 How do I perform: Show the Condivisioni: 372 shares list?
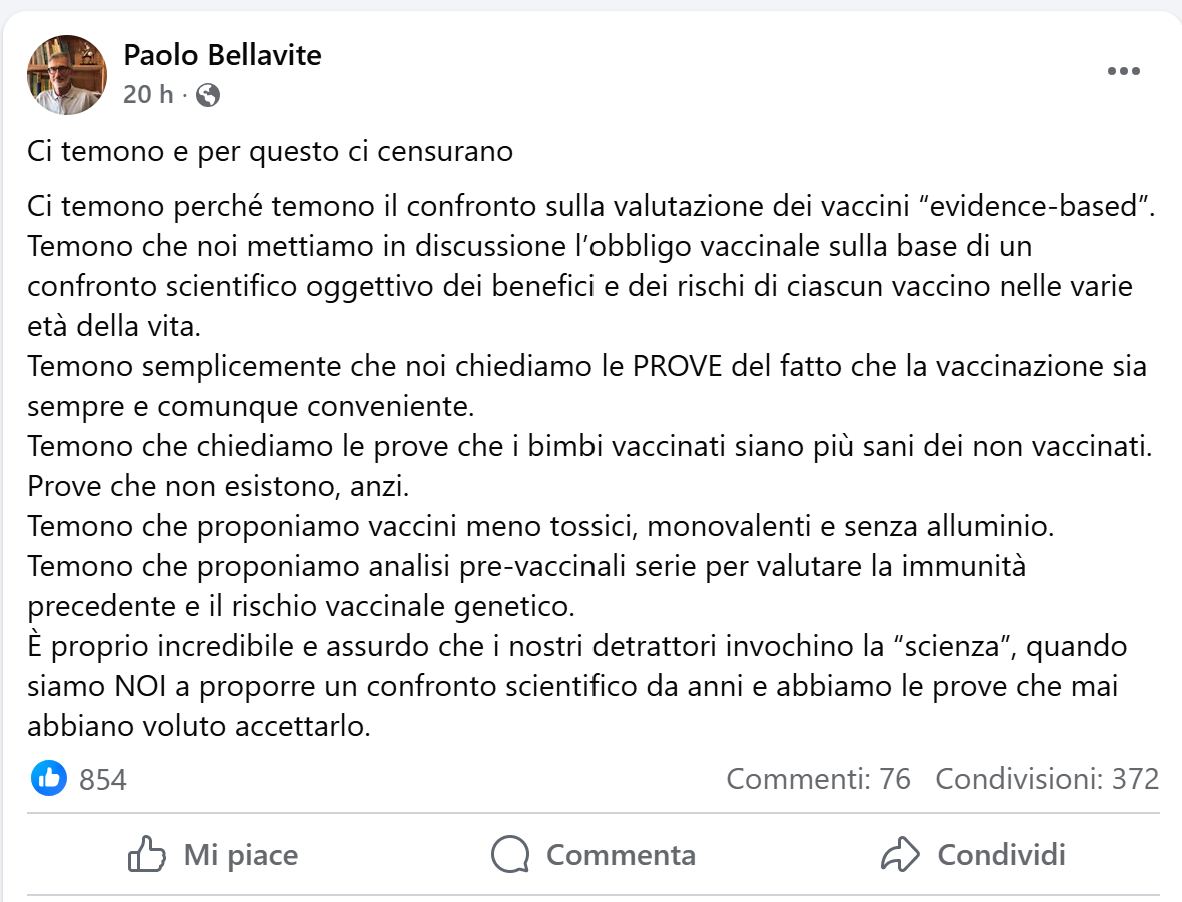[1047, 778]
